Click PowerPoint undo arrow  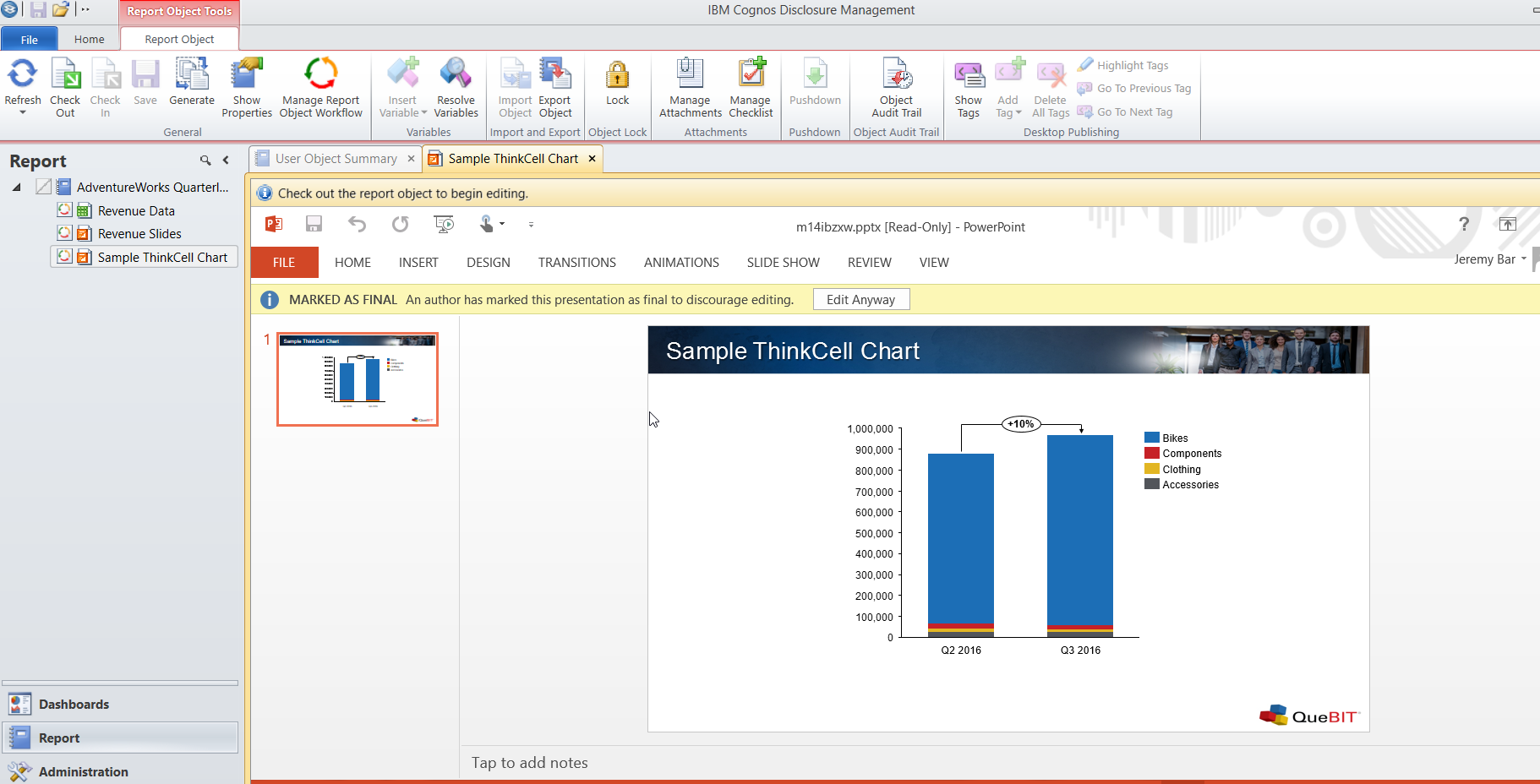tap(357, 224)
